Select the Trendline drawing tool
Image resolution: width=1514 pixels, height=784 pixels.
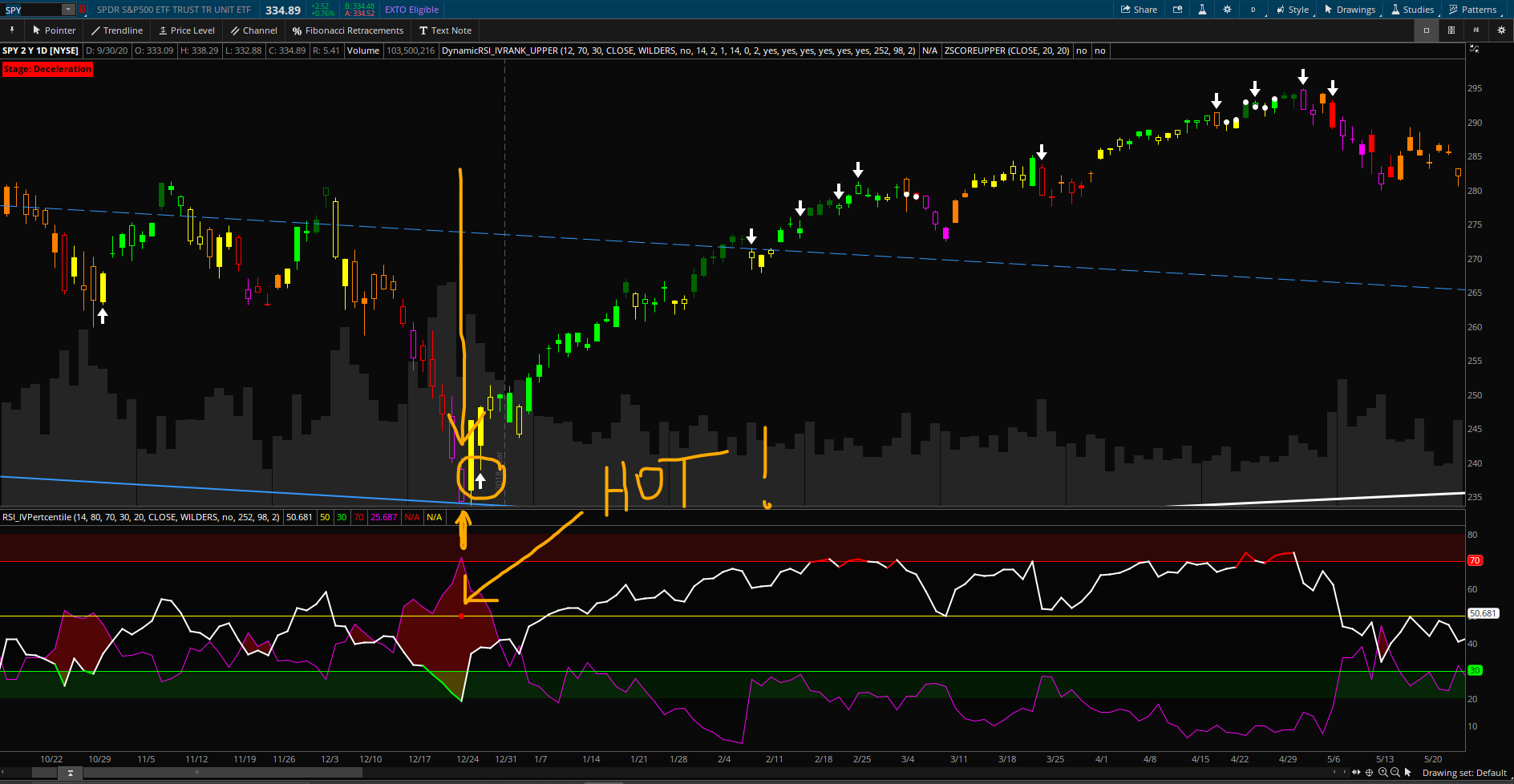(117, 30)
